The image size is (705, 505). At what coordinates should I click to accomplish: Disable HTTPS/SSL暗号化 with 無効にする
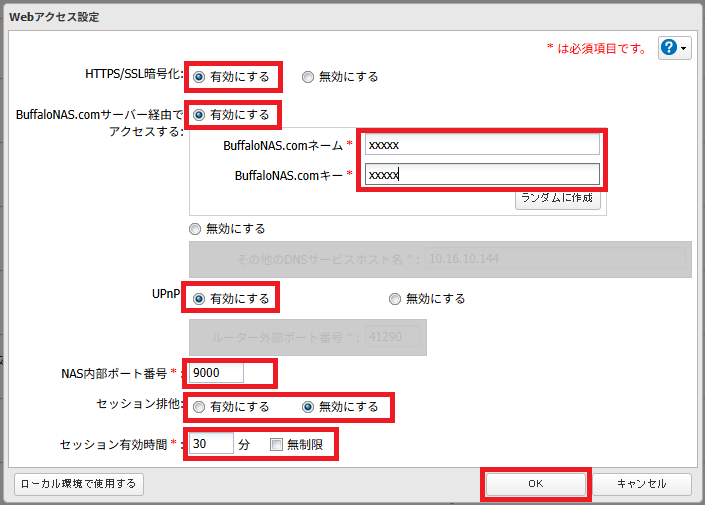pyautogui.click(x=308, y=77)
